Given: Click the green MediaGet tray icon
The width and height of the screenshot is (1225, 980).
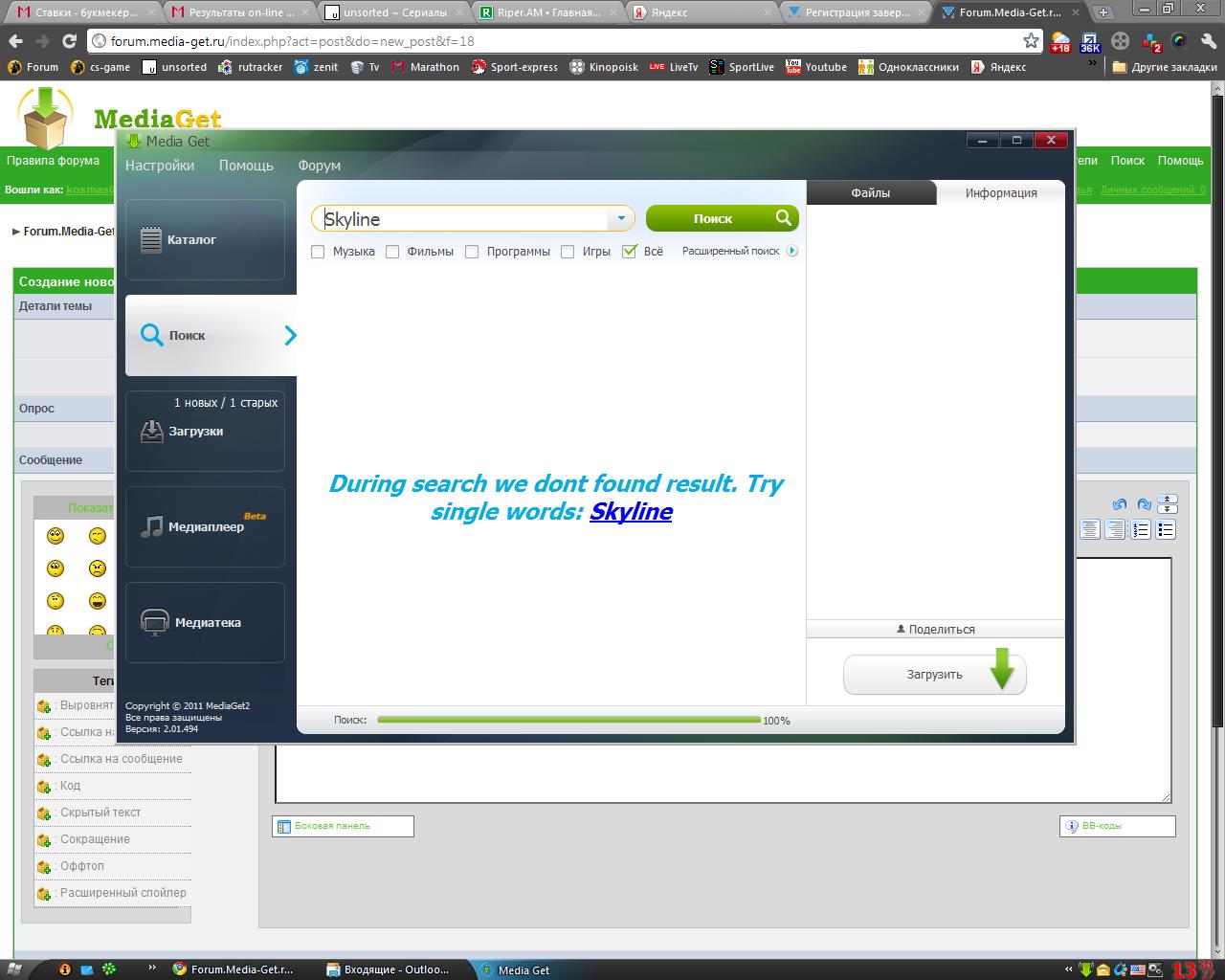Looking at the screenshot, I should pos(1086,969).
